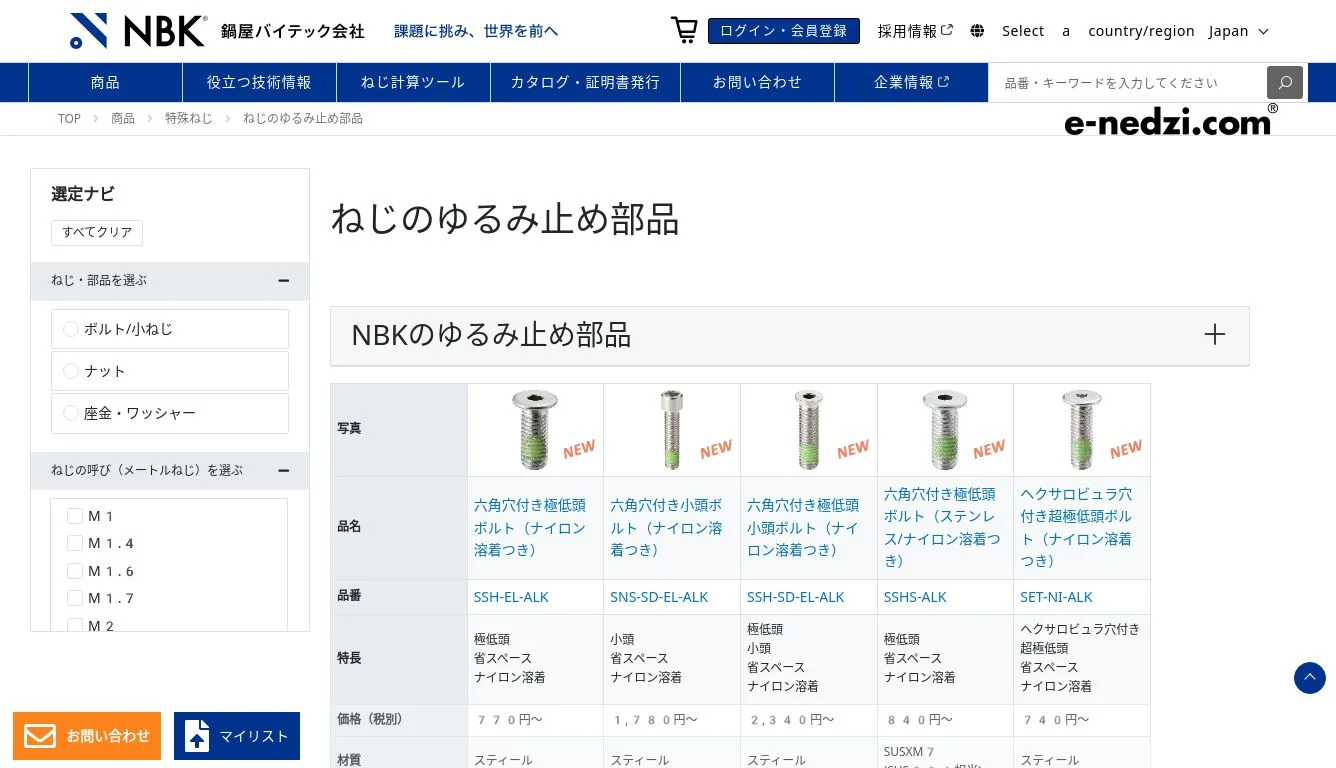Open SET-NI-ALK product thumbnail

pos(1082,429)
